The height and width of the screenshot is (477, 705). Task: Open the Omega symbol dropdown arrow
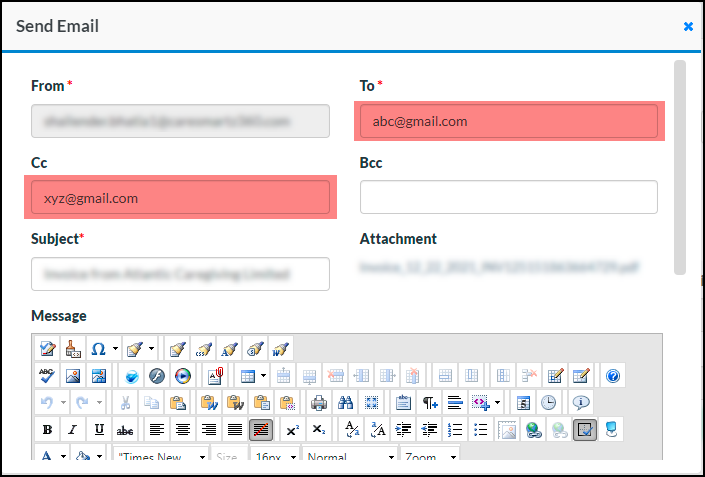click(115, 349)
